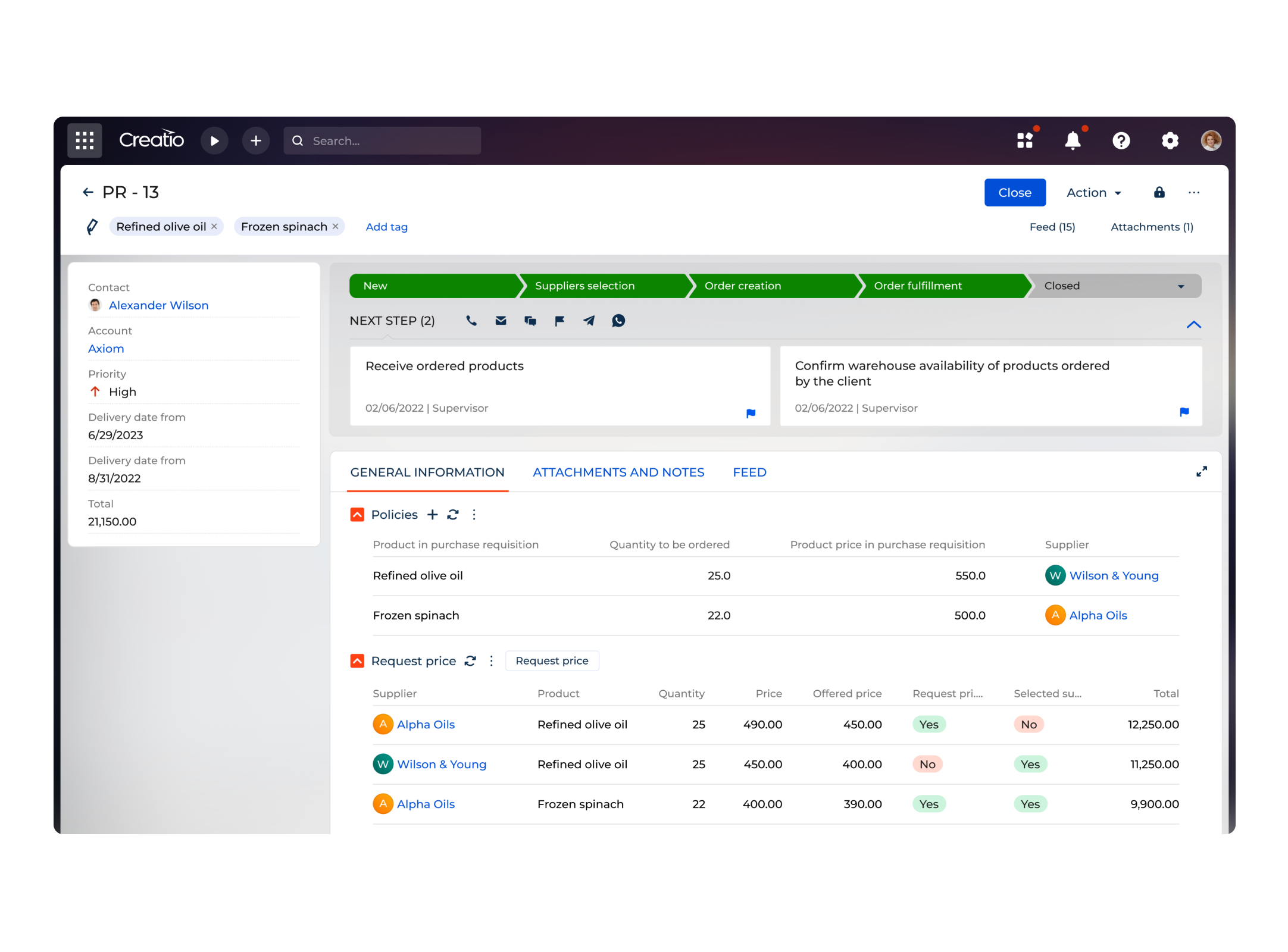The width and height of the screenshot is (1288, 952).
Task: Open the Alexander Wilson contact link
Action: [x=158, y=305]
